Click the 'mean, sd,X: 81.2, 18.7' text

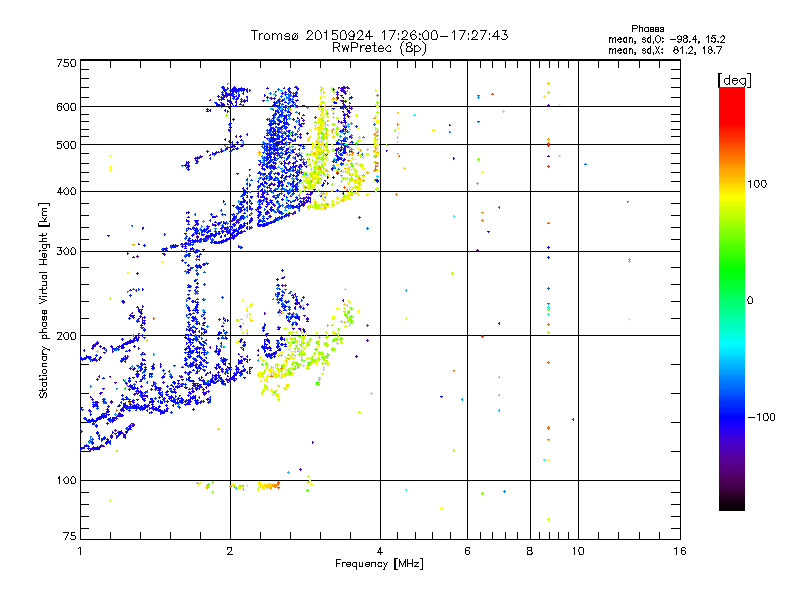(665, 50)
